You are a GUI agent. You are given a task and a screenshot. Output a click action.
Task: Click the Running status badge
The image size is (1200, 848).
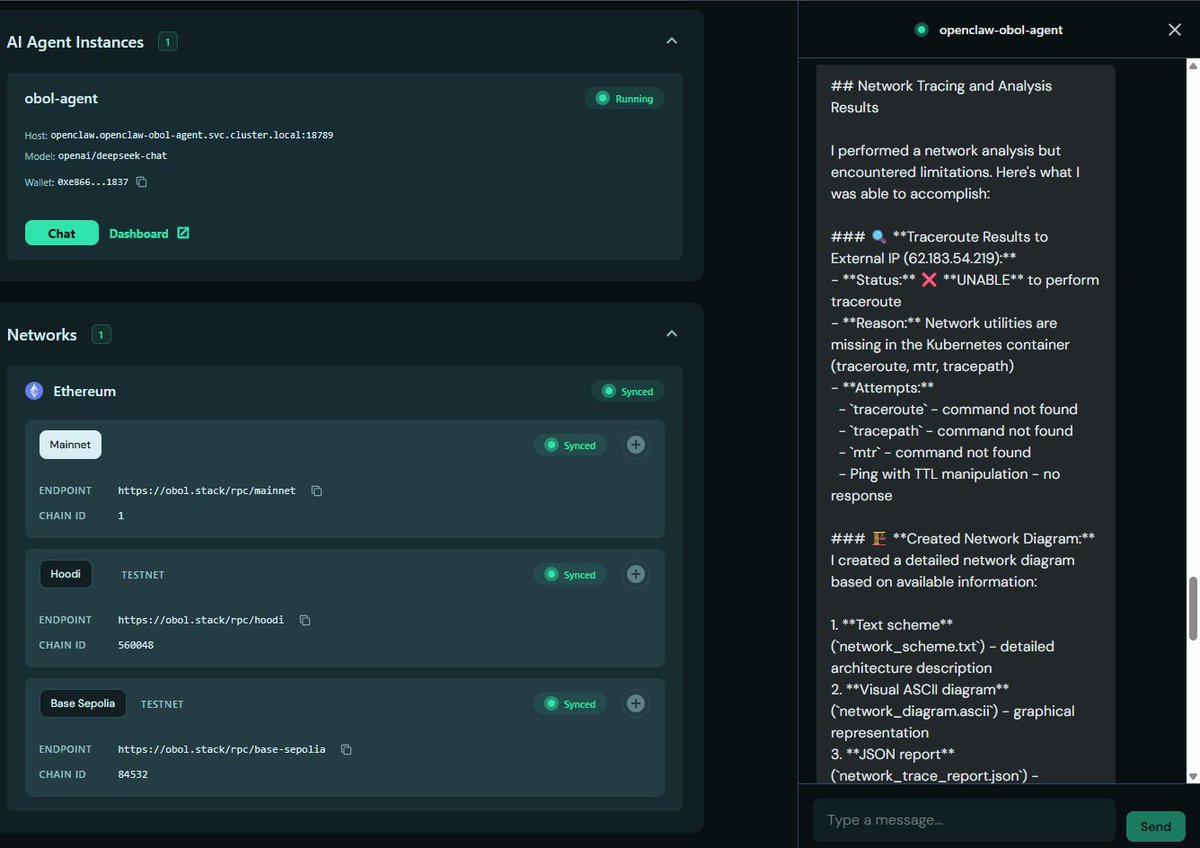[624, 98]
